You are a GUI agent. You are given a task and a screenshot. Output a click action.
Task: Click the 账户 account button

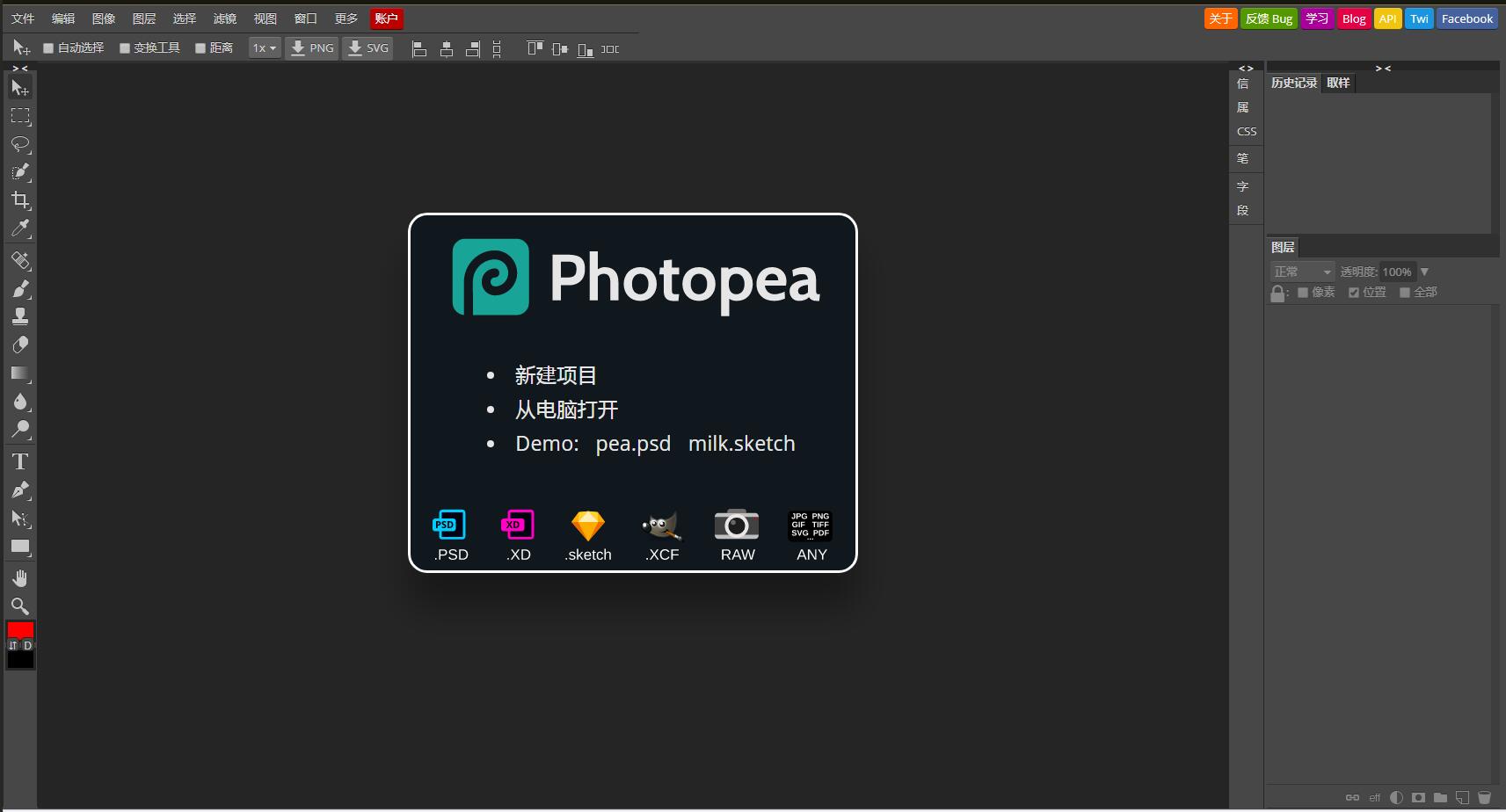pos(387,18)
